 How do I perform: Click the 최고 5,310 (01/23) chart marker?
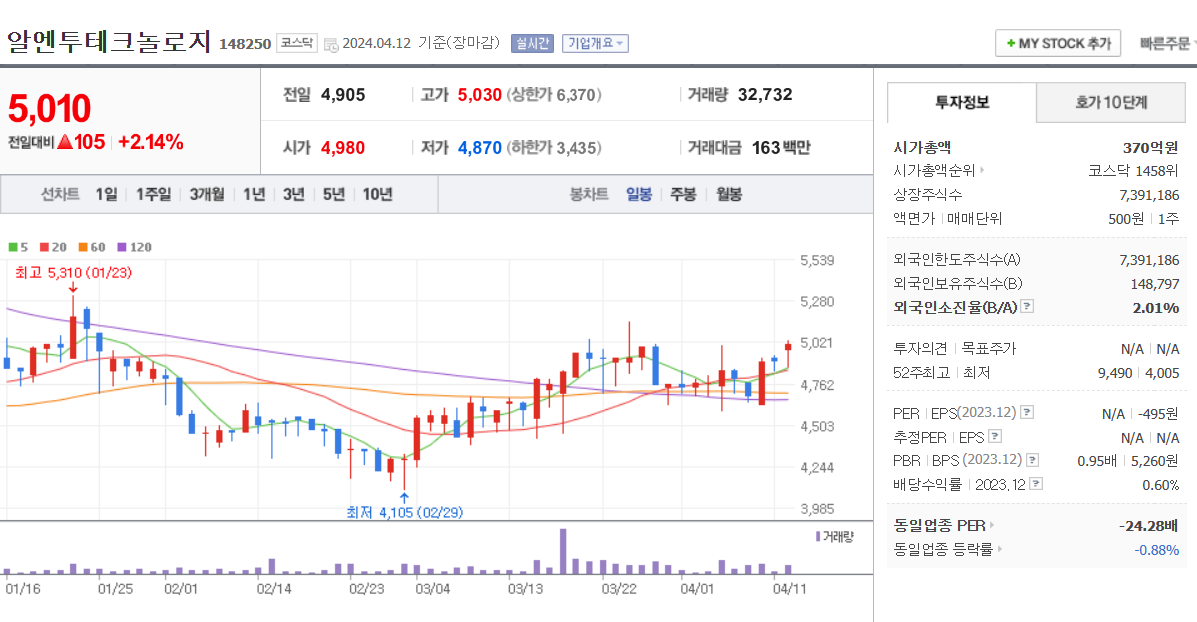[x=73, y=272]
